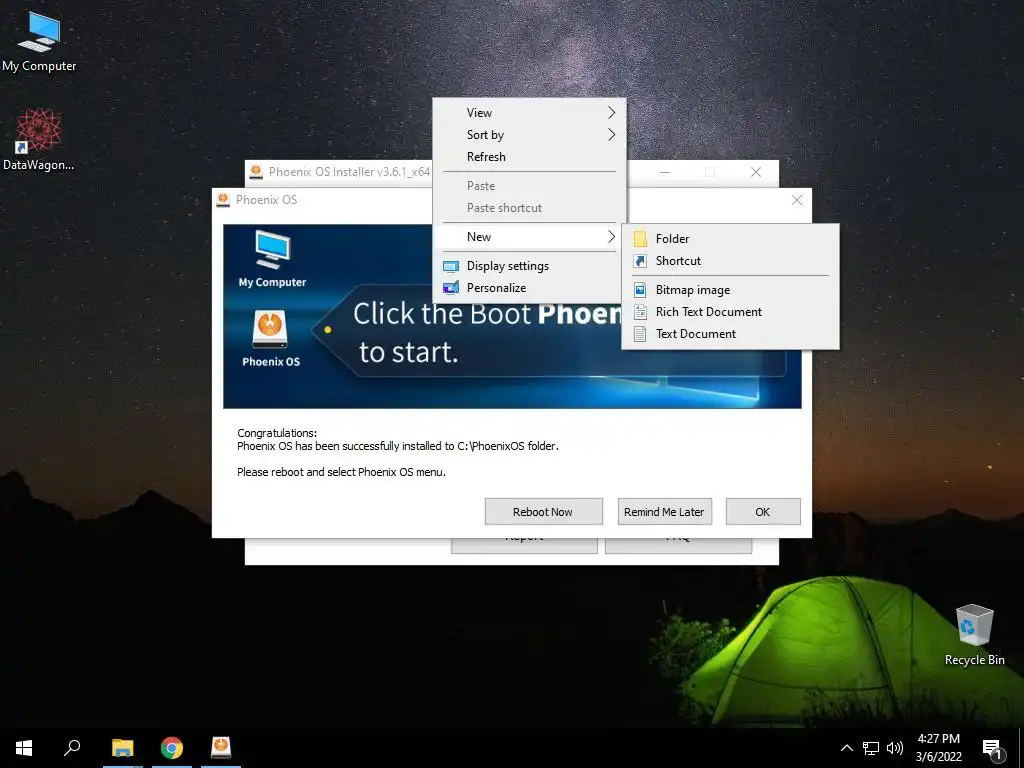Click the Bitmap image icon in the New submenu
The width and height of the screenshot is (1024, 768).
640,290
